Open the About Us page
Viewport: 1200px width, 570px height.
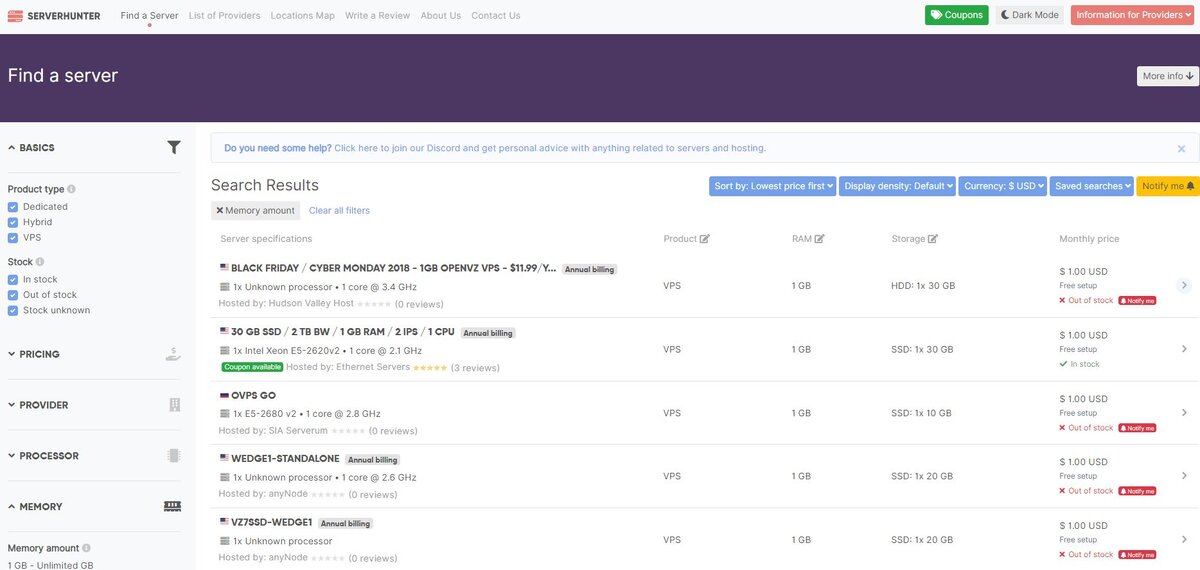441,15
